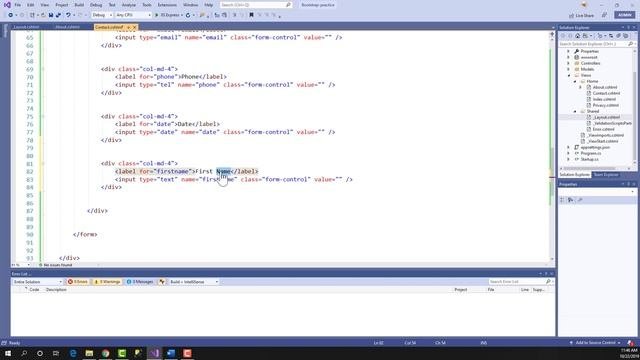Viewport: 640px width, 360px height.
Task: Click the Description column header in Error List
Action: [x=56, y=289]
